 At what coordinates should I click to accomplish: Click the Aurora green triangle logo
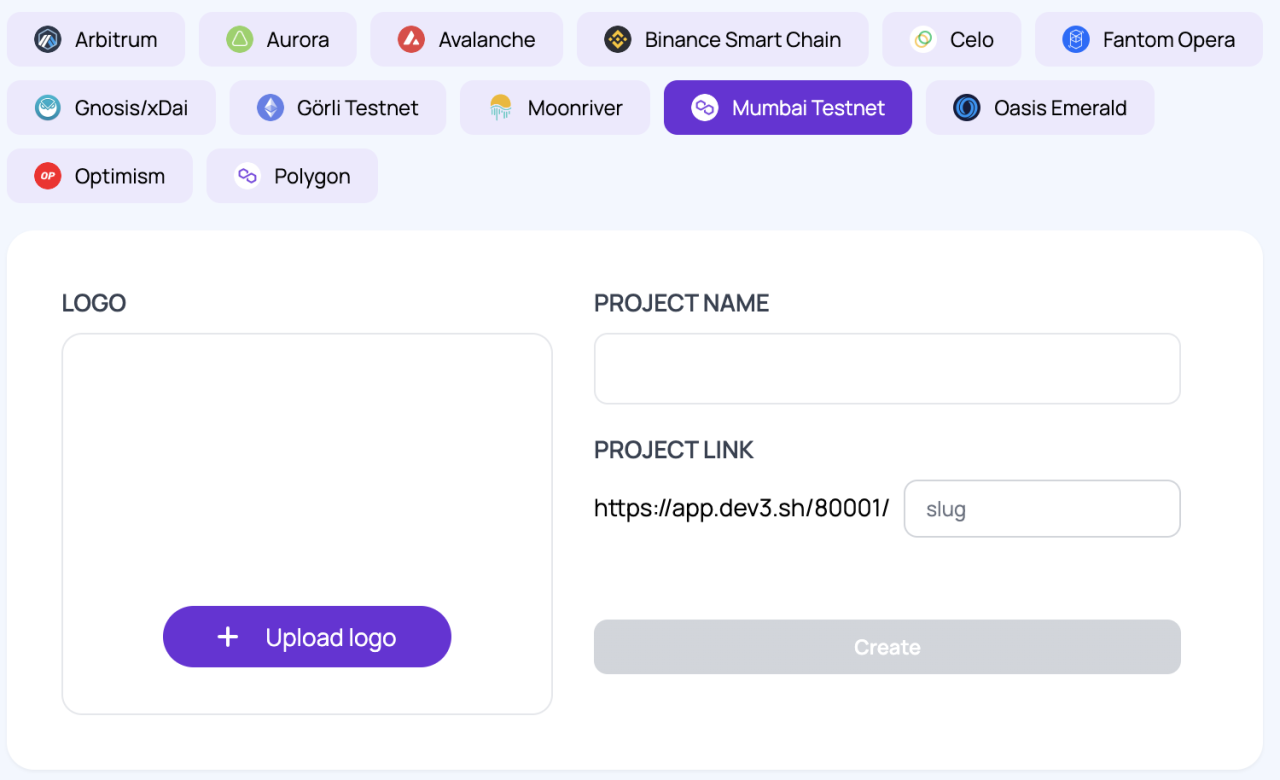click(x=239, y=39)
